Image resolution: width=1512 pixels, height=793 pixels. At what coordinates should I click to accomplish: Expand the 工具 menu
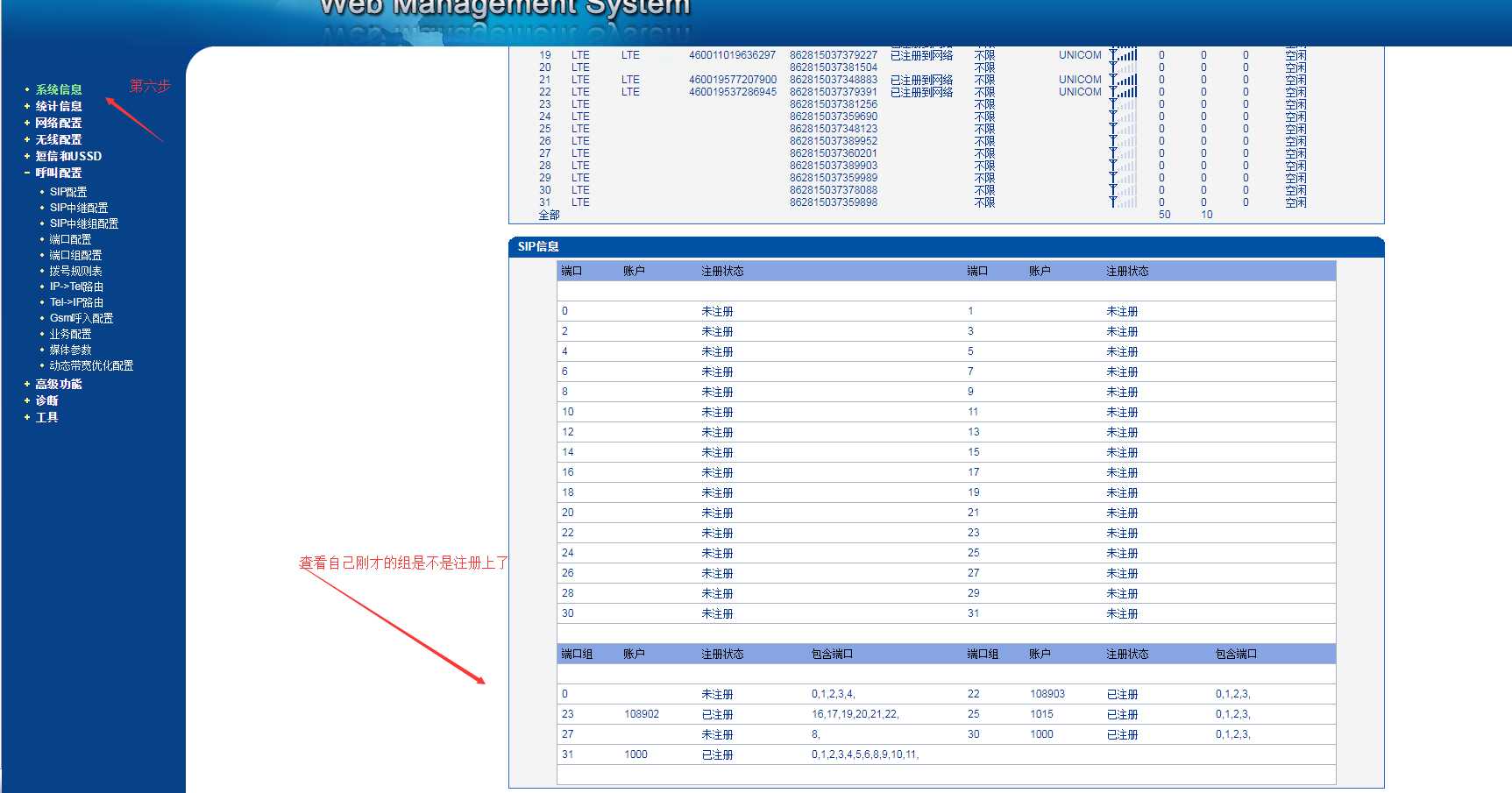(x=46, y=417)
